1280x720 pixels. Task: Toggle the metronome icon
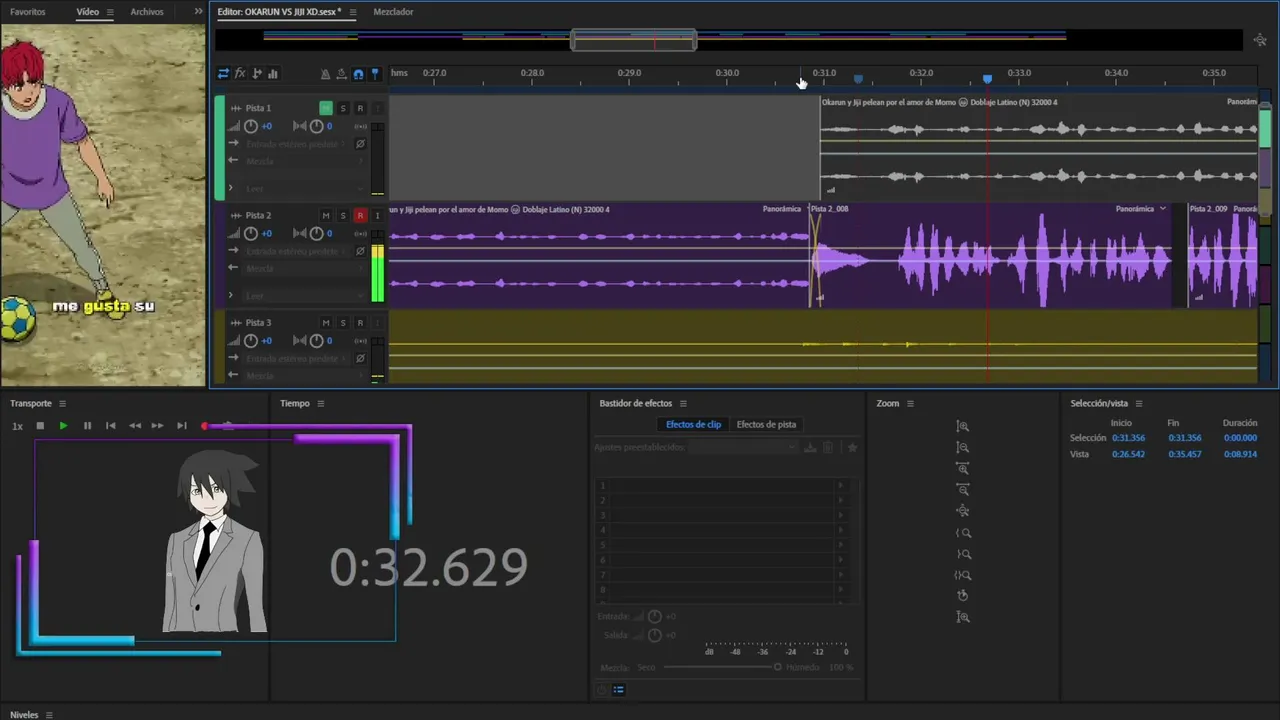325,74
